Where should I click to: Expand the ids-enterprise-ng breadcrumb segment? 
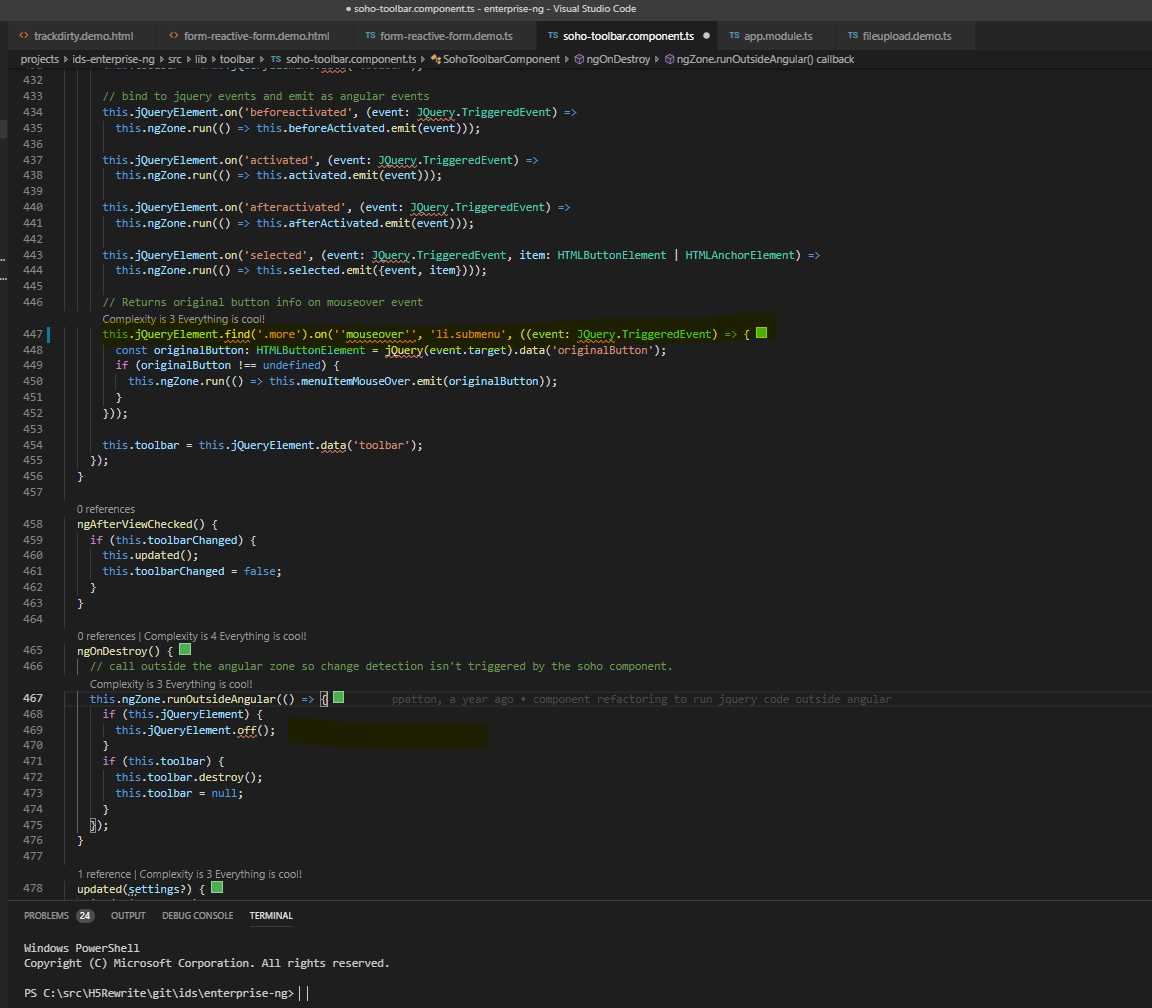click(113, 60)
